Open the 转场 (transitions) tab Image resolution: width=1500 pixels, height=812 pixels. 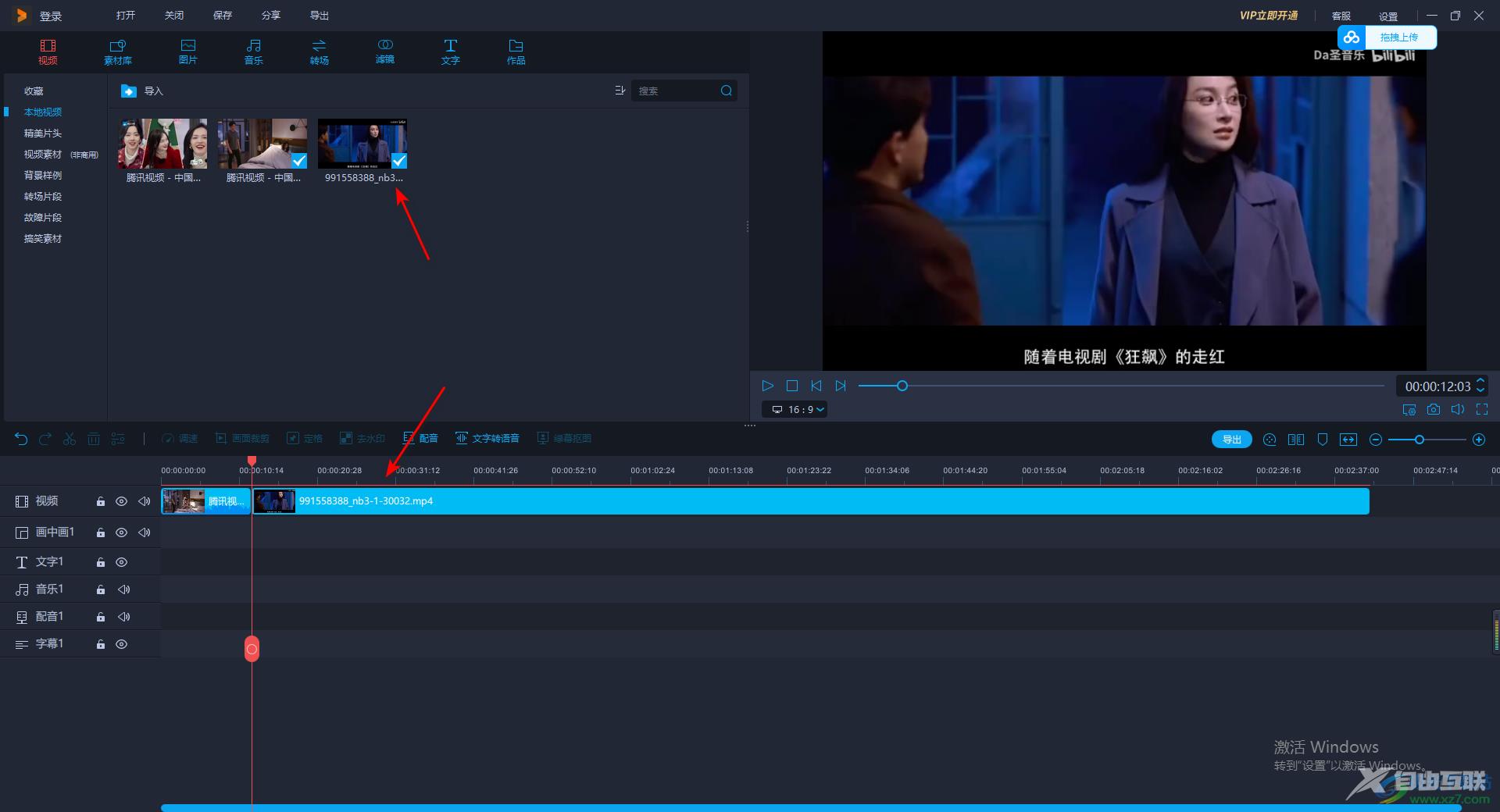point(319,52)
